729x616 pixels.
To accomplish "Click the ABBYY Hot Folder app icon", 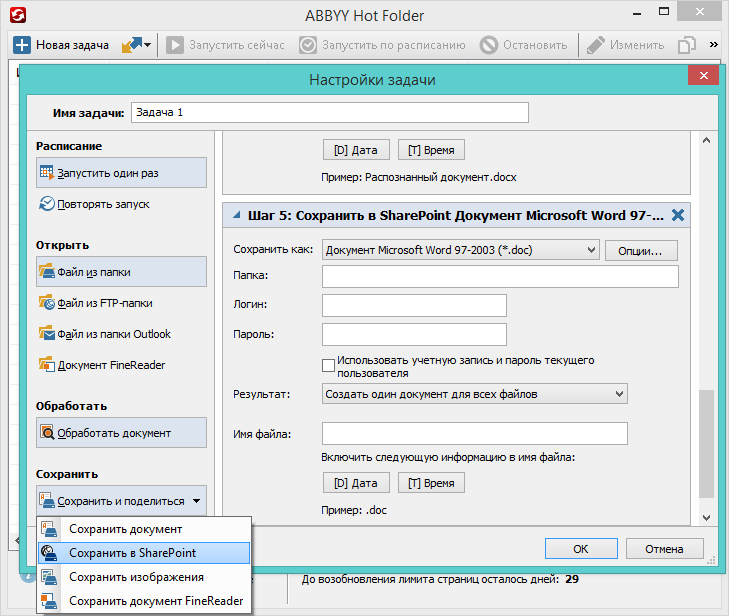I will click(18, 15).
